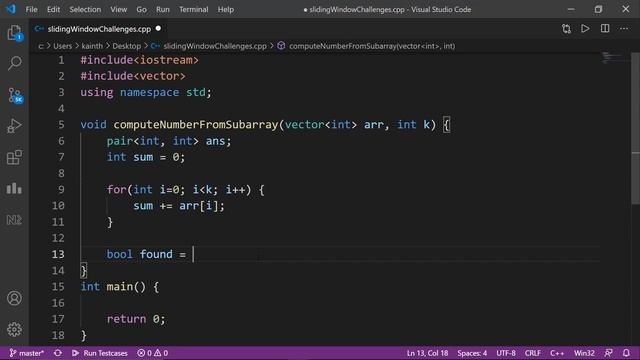640x360 pixels.
Task: Open the feedback icon in status bar
Action: (x=609, y=353)
